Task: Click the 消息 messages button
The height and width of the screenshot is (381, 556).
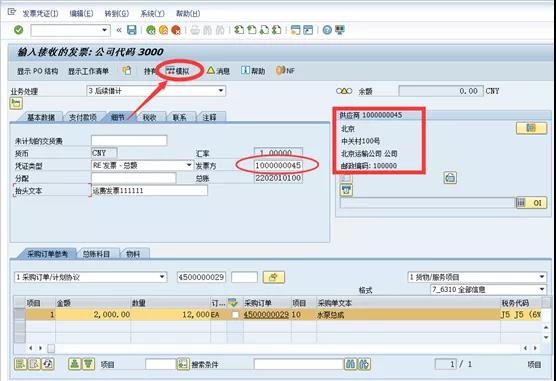Action: [x=218, y=71]
